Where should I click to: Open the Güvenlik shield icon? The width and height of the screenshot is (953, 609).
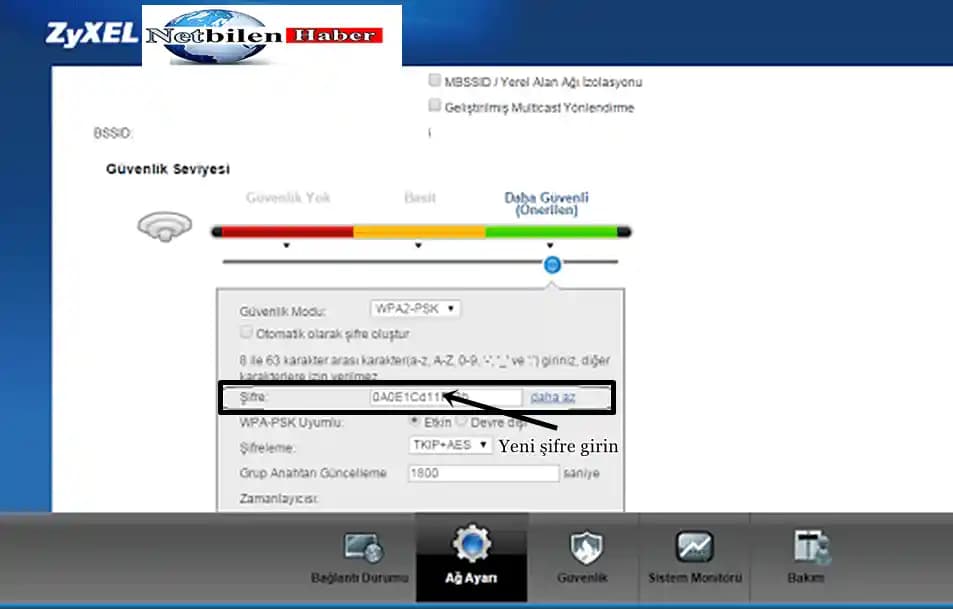pos(586,548)
